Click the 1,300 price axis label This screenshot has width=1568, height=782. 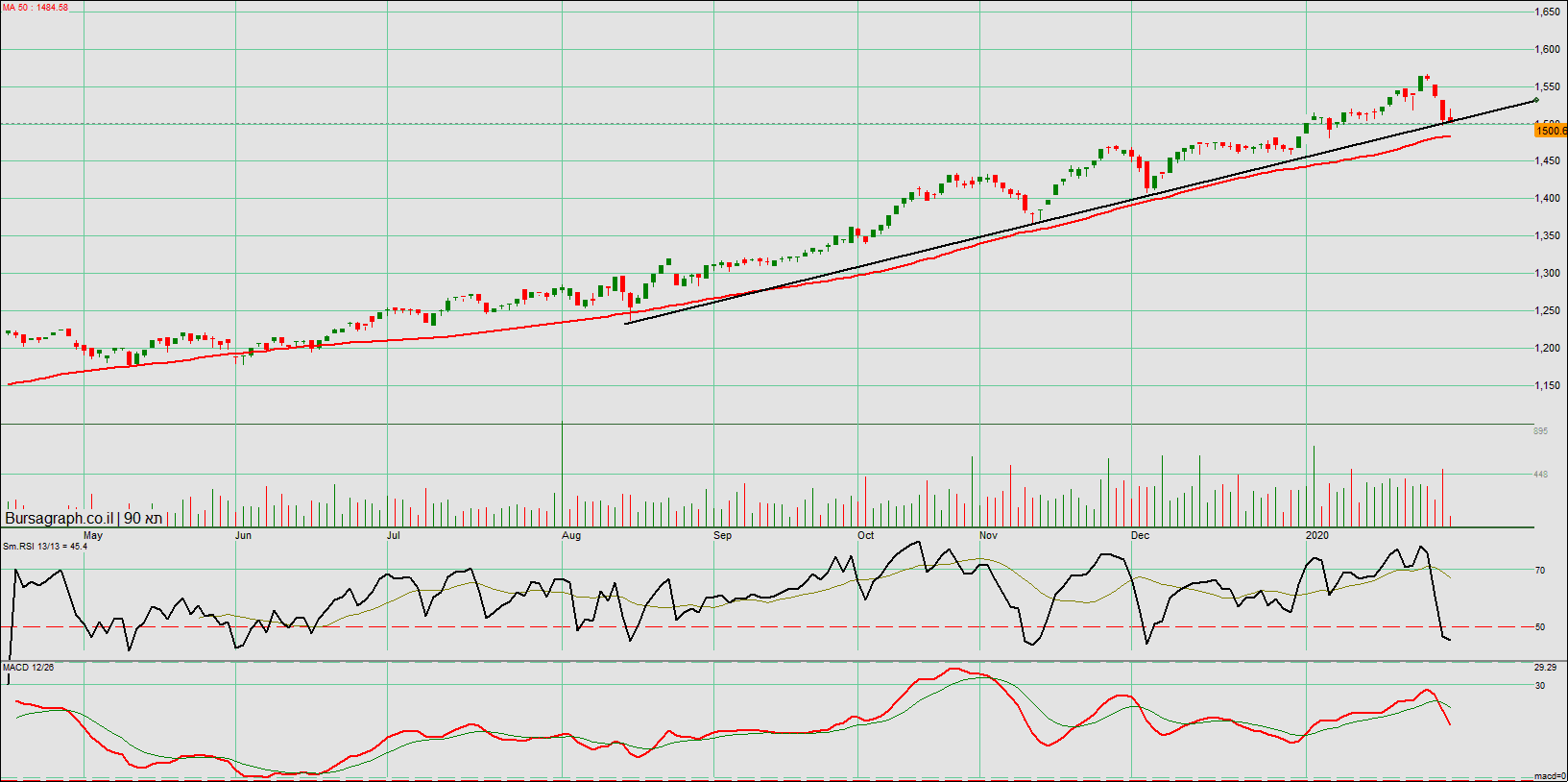coord(1547,274)
